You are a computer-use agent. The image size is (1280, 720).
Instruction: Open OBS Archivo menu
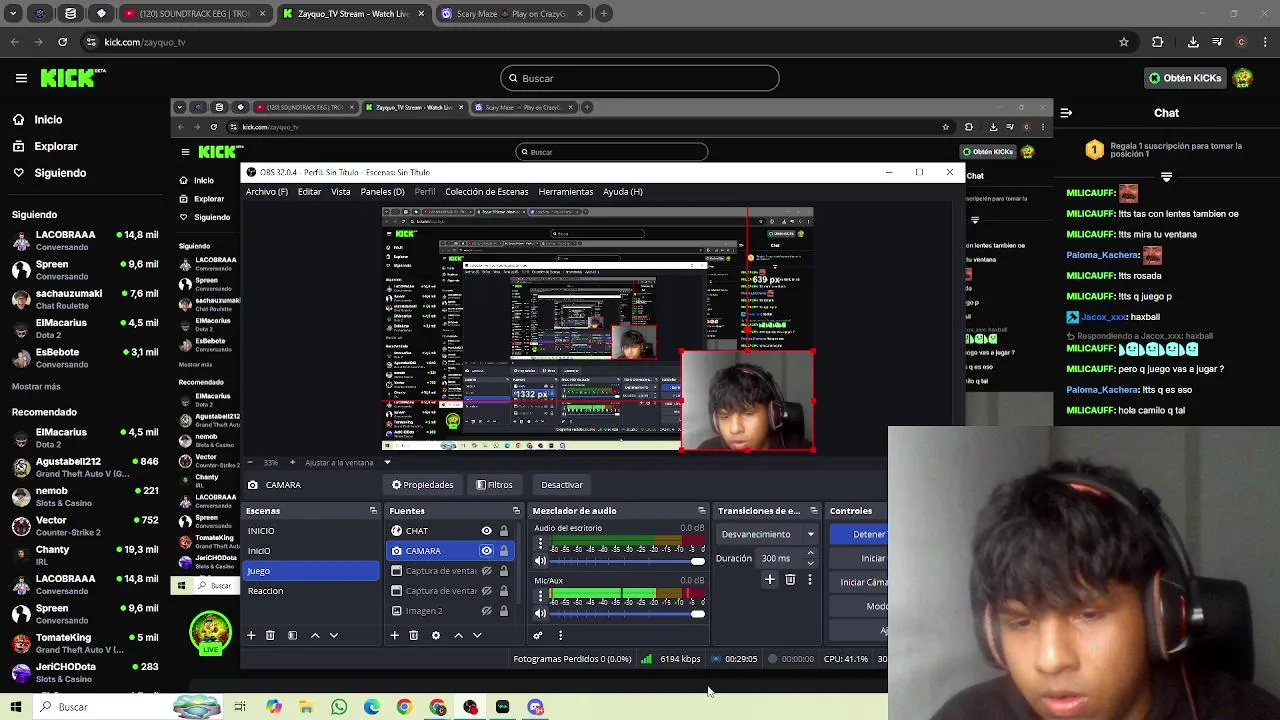pos(267,192)
